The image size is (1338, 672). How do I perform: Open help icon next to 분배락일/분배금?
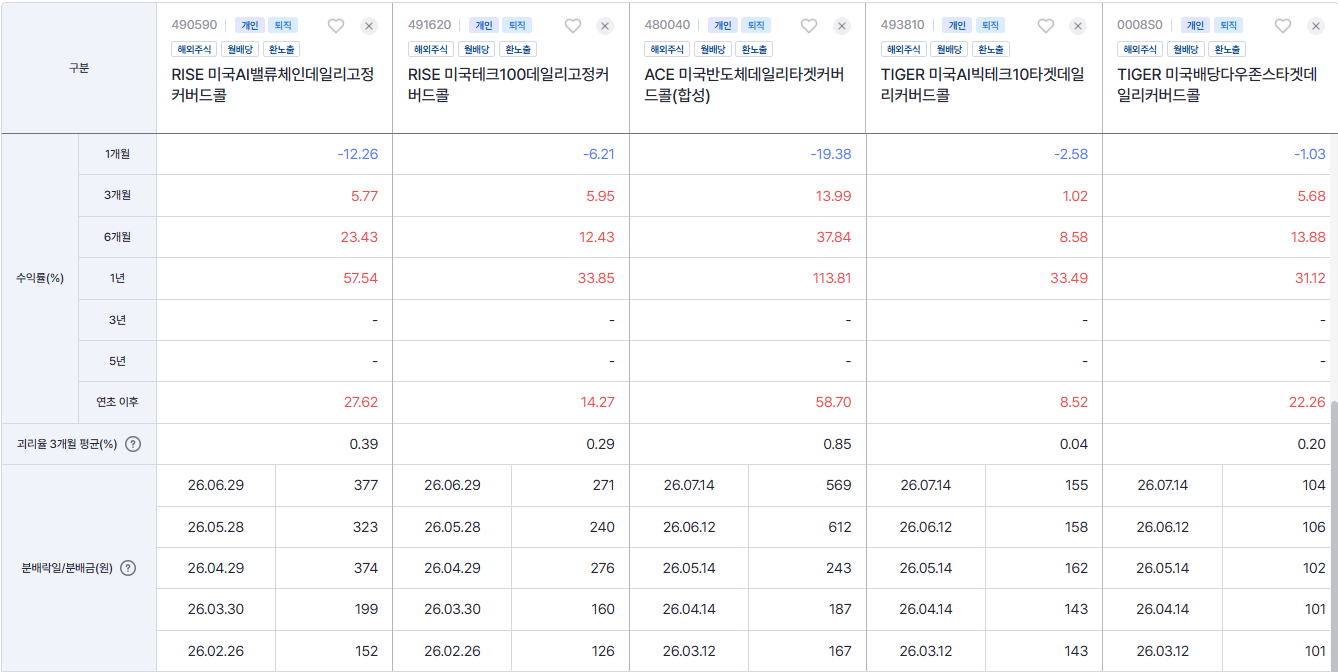(x=128, y=568)
